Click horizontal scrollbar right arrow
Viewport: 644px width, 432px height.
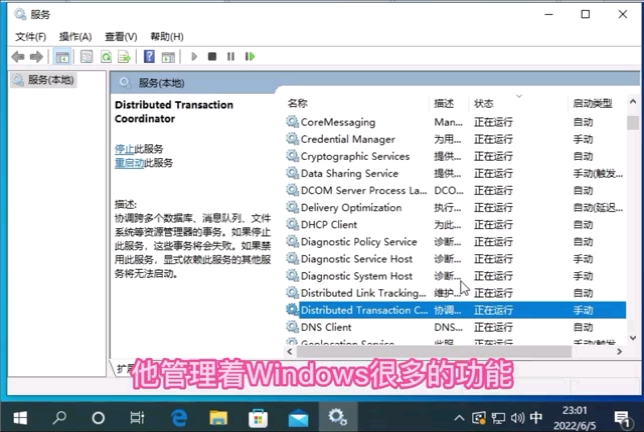click(619, 352)
